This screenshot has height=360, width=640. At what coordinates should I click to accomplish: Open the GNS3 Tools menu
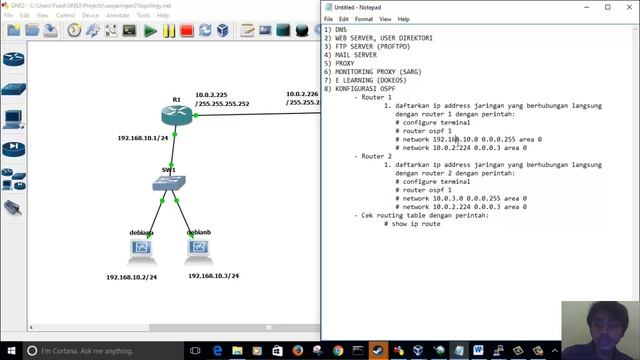143,15
